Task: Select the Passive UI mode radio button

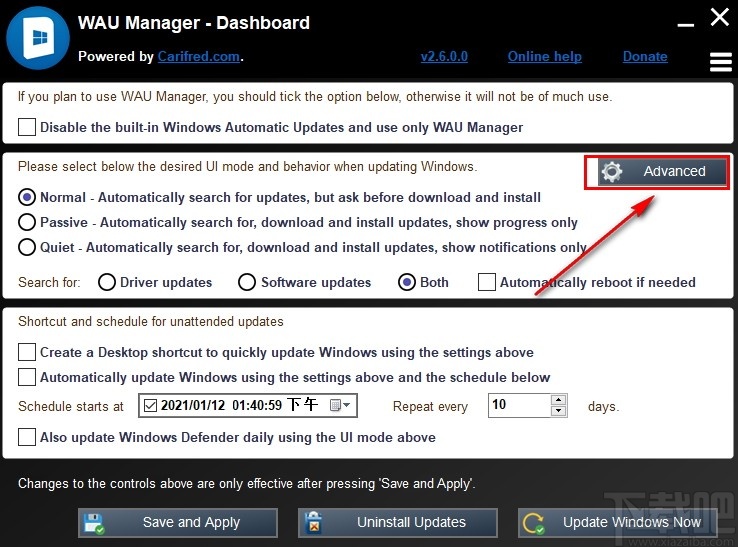Action: pos(27,222)
